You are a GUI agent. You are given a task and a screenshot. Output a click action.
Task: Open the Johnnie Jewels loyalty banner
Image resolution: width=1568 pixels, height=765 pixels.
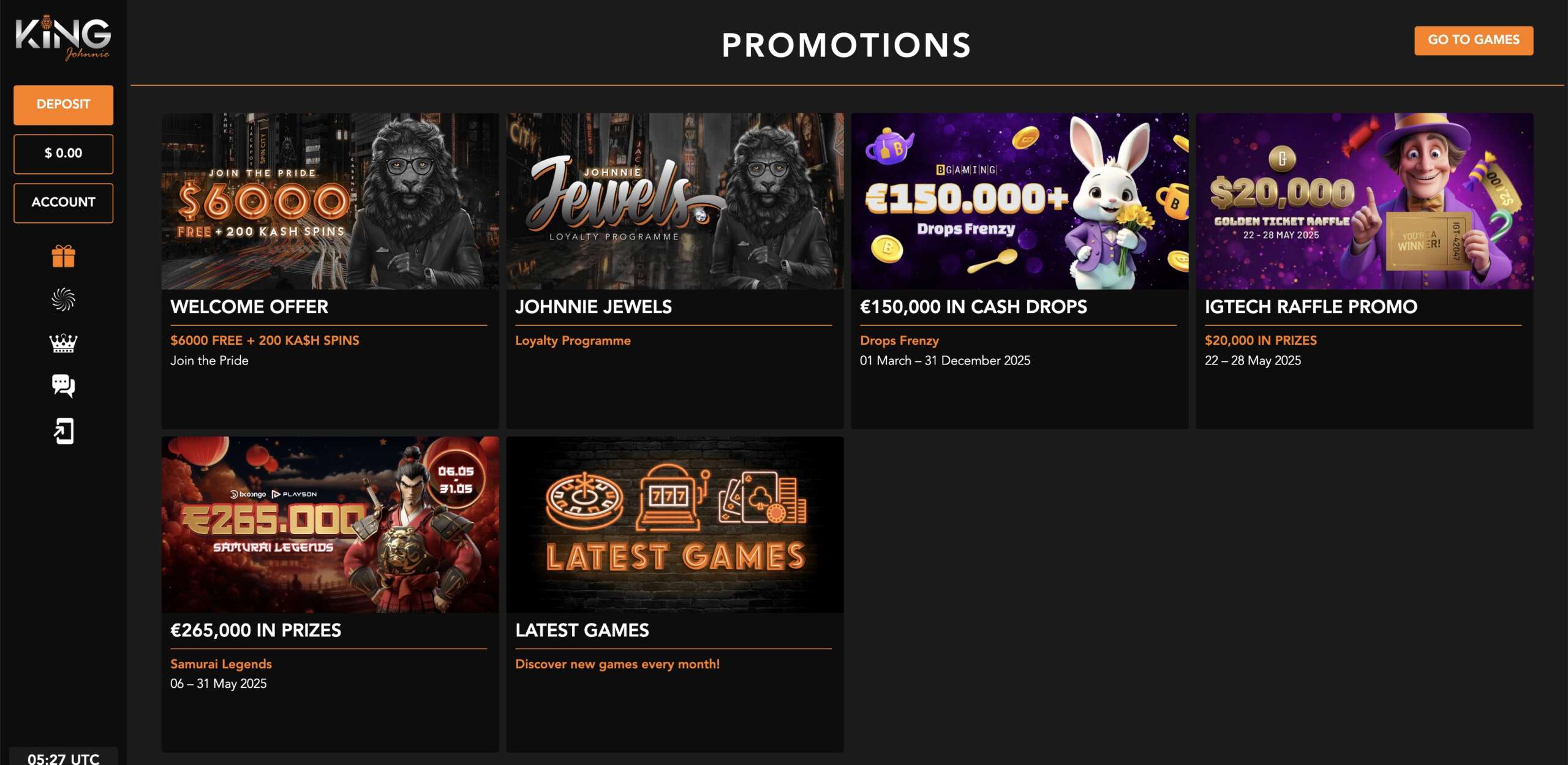click(674, 201)
